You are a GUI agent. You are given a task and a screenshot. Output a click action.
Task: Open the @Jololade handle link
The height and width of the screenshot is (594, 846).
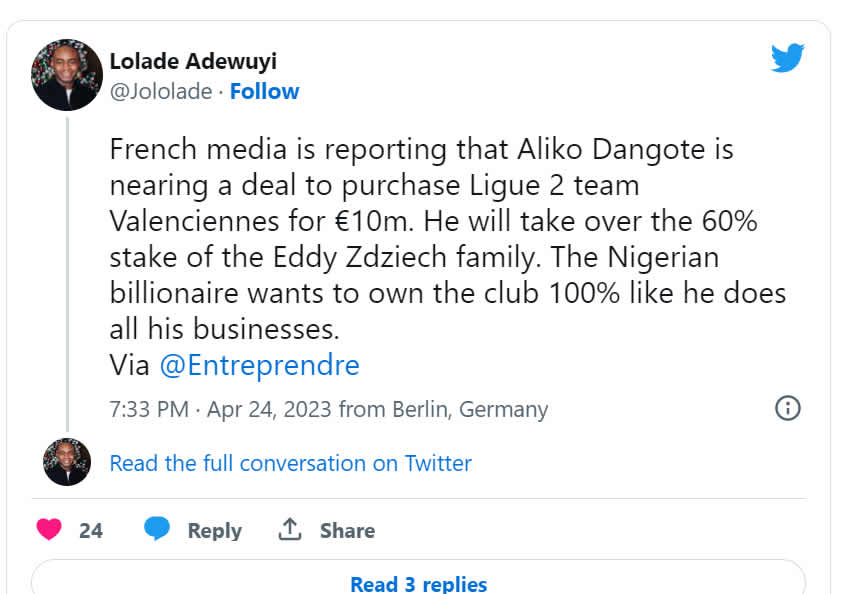[160, 91]
